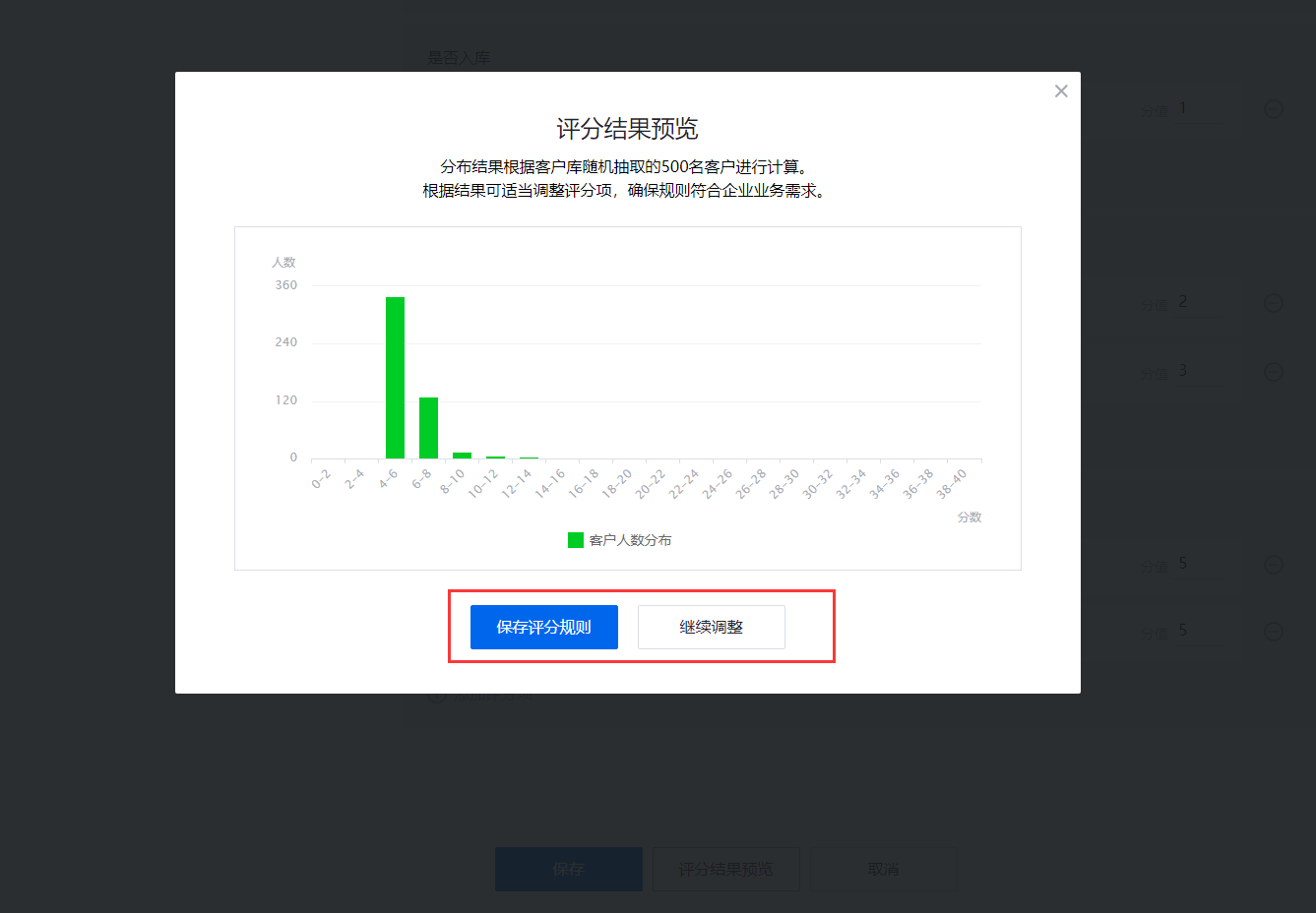Click the 评分结果预览 dialog title
Image resolution: width=1316 pixels, height=913 pixels.
coord(628,129)
